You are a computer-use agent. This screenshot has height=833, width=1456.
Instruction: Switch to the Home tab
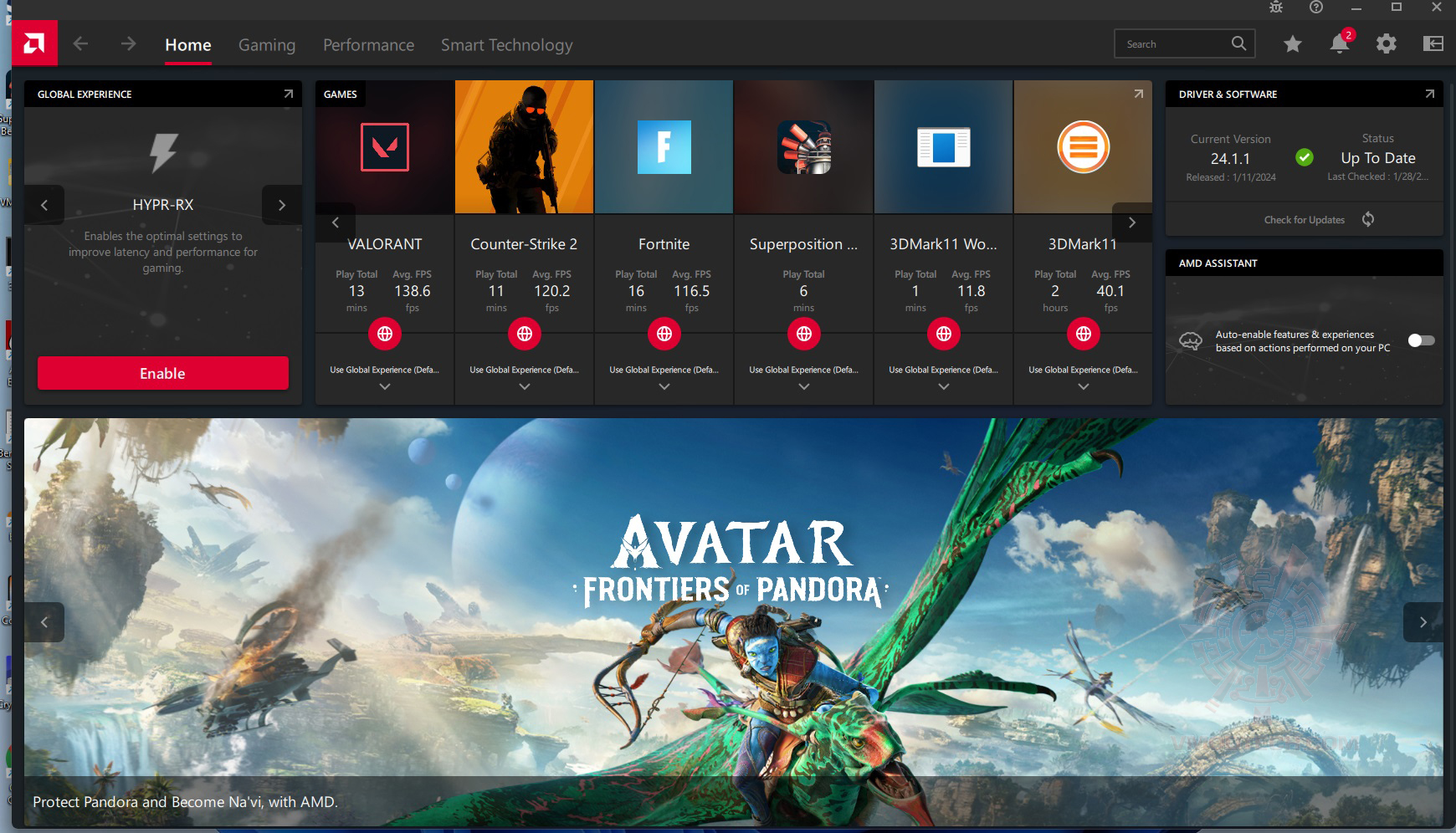tap(188, 45)
